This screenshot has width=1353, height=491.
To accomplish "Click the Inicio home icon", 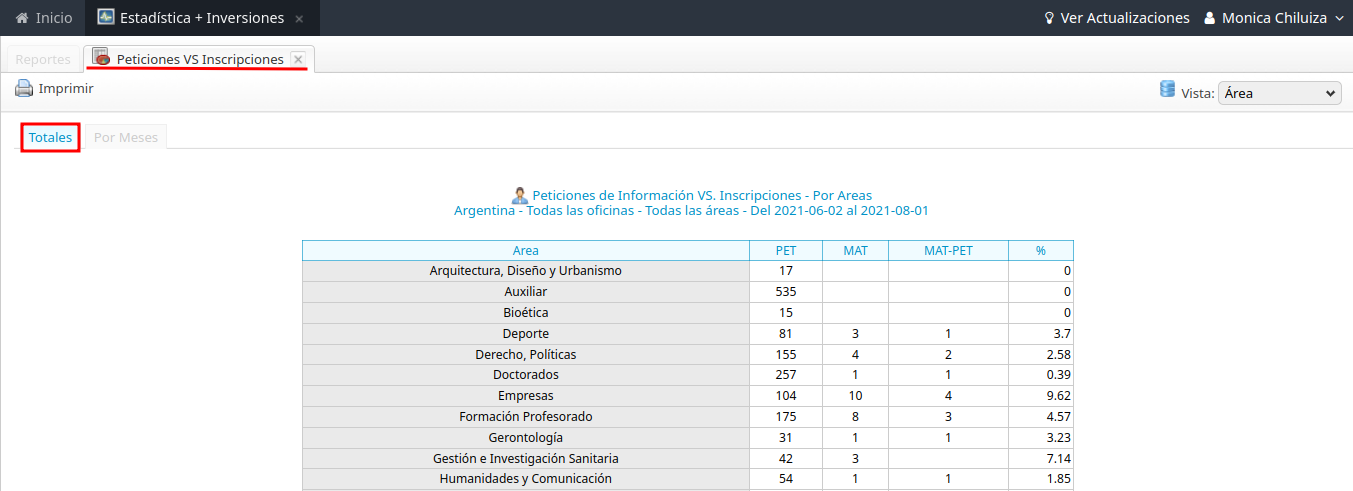I will (x=21, y=18).
